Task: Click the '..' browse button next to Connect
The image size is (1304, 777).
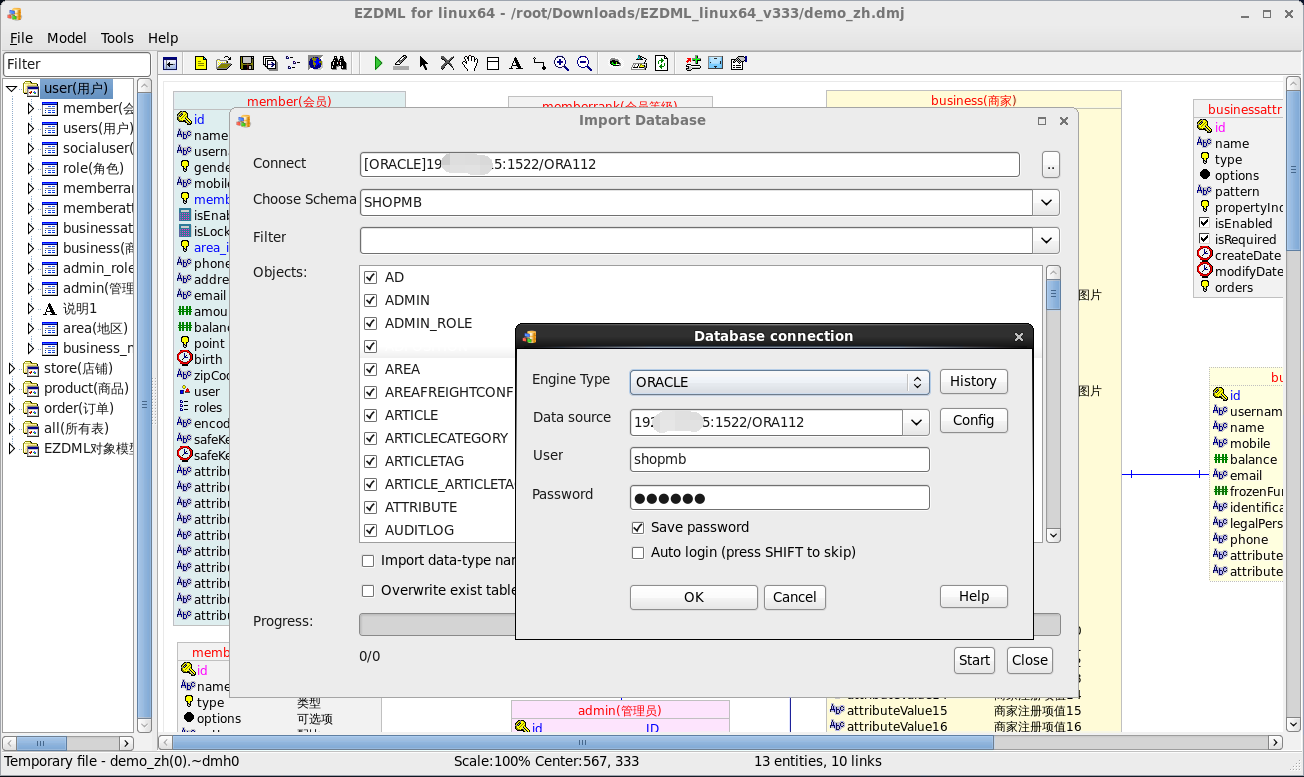Action: tap(1050, 165)
